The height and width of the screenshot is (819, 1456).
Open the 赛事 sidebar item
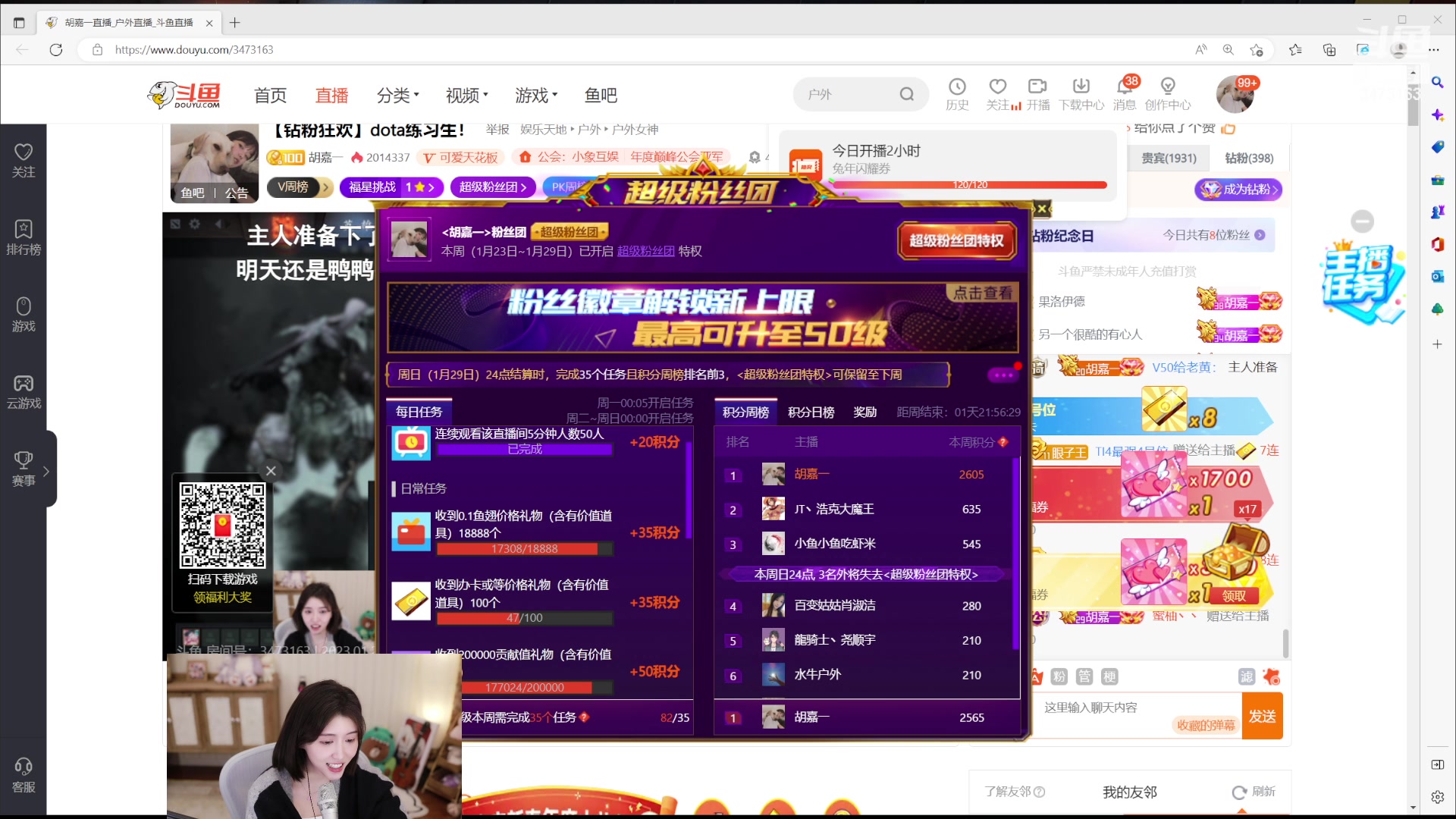(24, 469)
